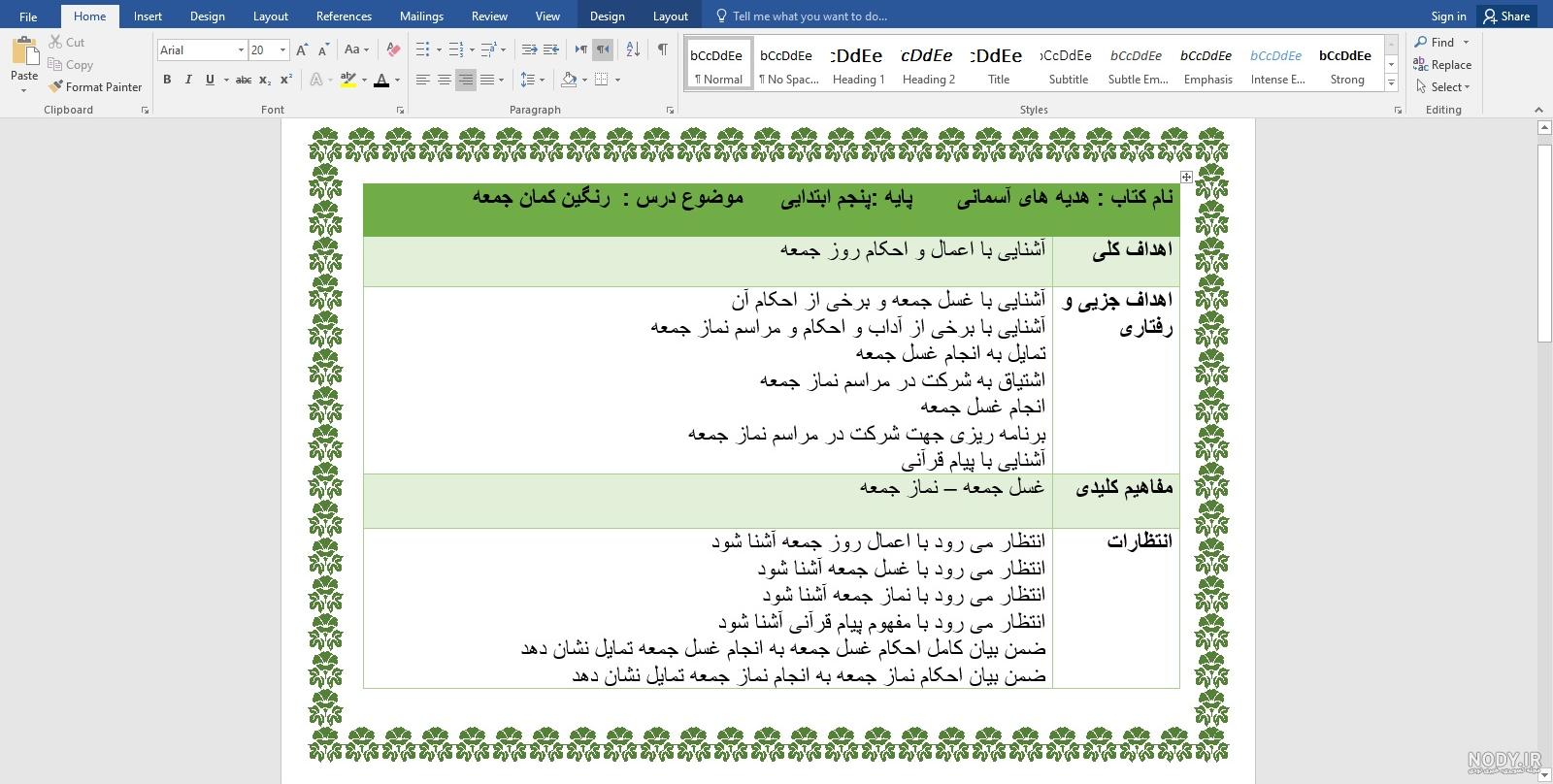Open the References ribbon tab

pos(344,16)
